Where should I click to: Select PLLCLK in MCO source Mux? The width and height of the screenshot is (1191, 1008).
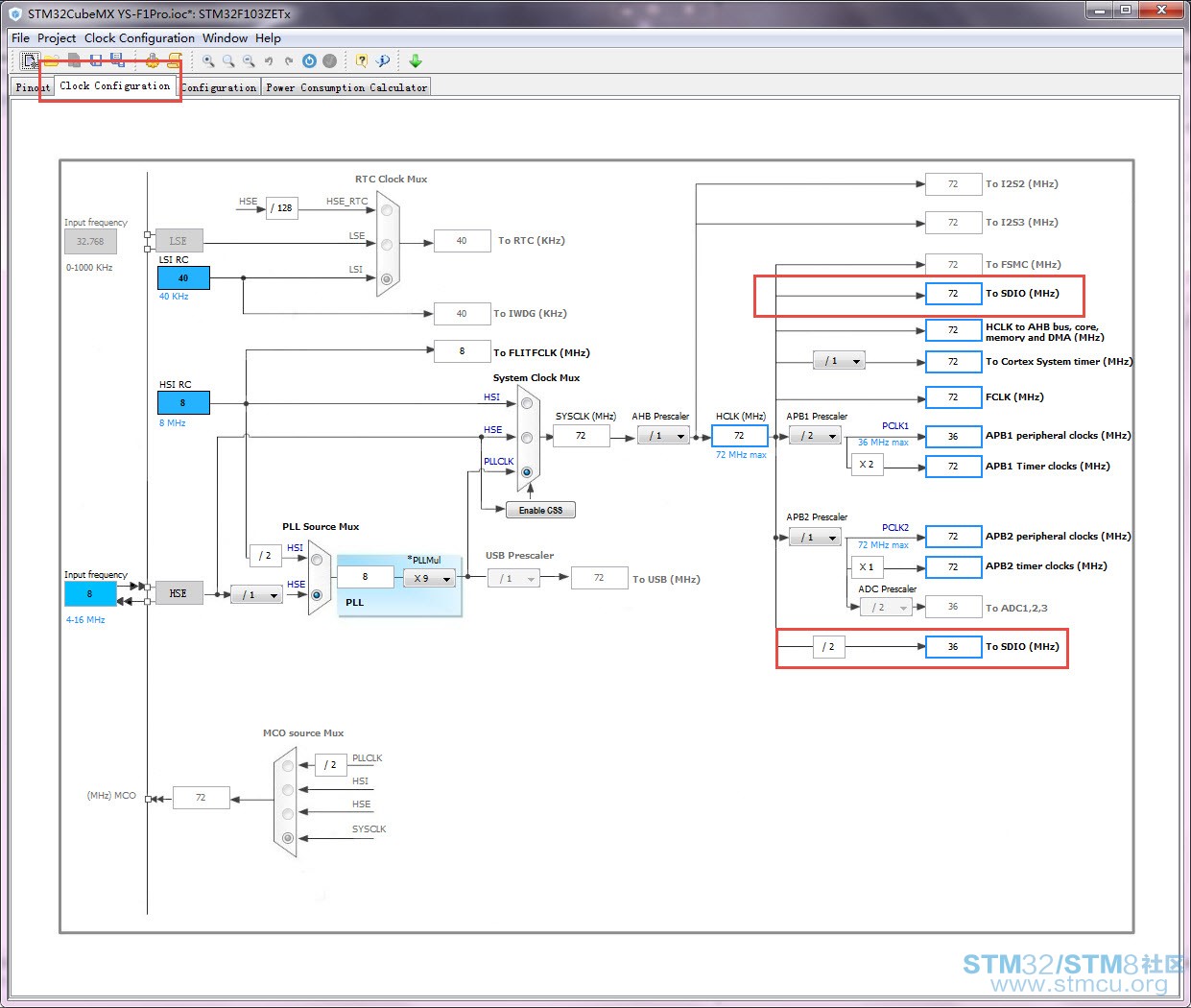coord(288,766)
